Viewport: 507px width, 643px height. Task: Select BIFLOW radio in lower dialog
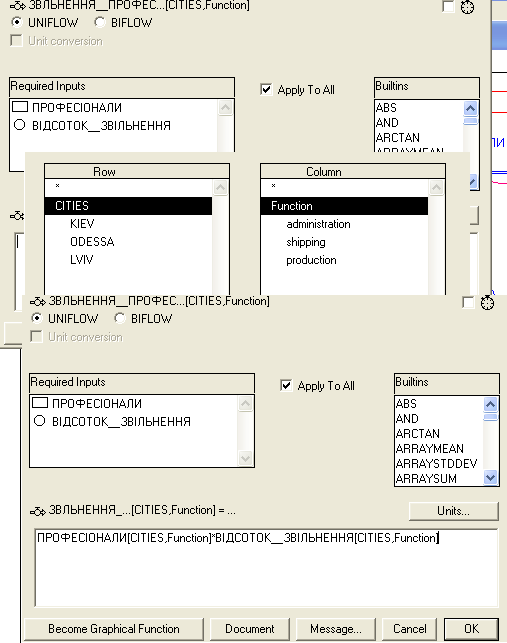[x=119, y=318]
